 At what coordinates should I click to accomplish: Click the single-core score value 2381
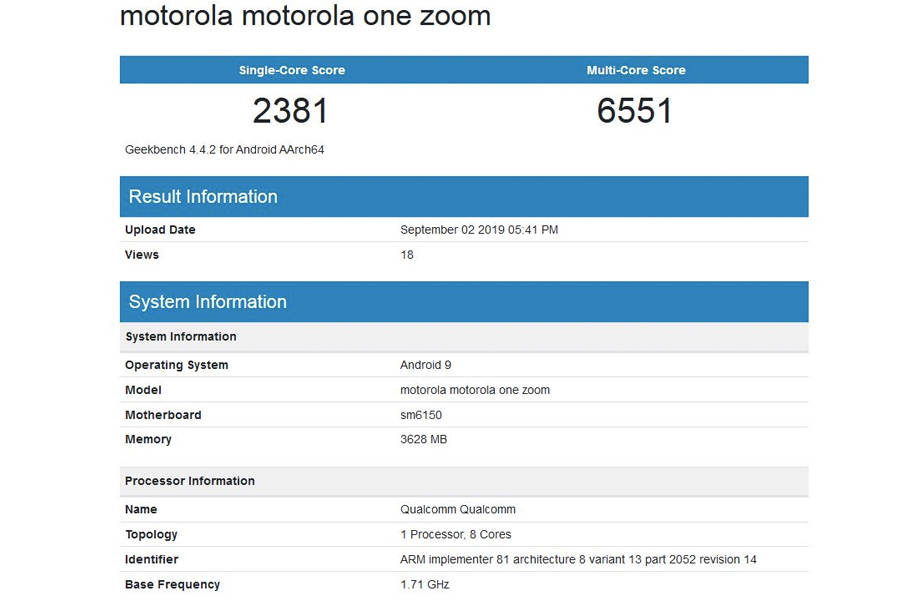point(290,110)
